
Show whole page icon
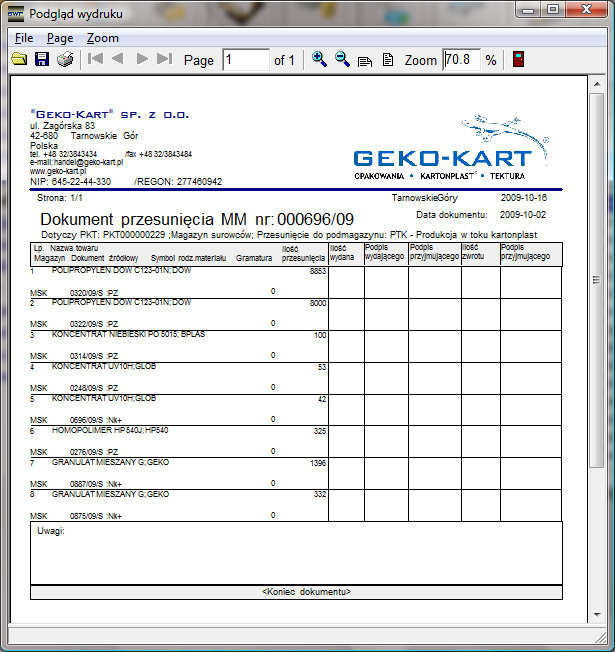click(x=388, y=60)
